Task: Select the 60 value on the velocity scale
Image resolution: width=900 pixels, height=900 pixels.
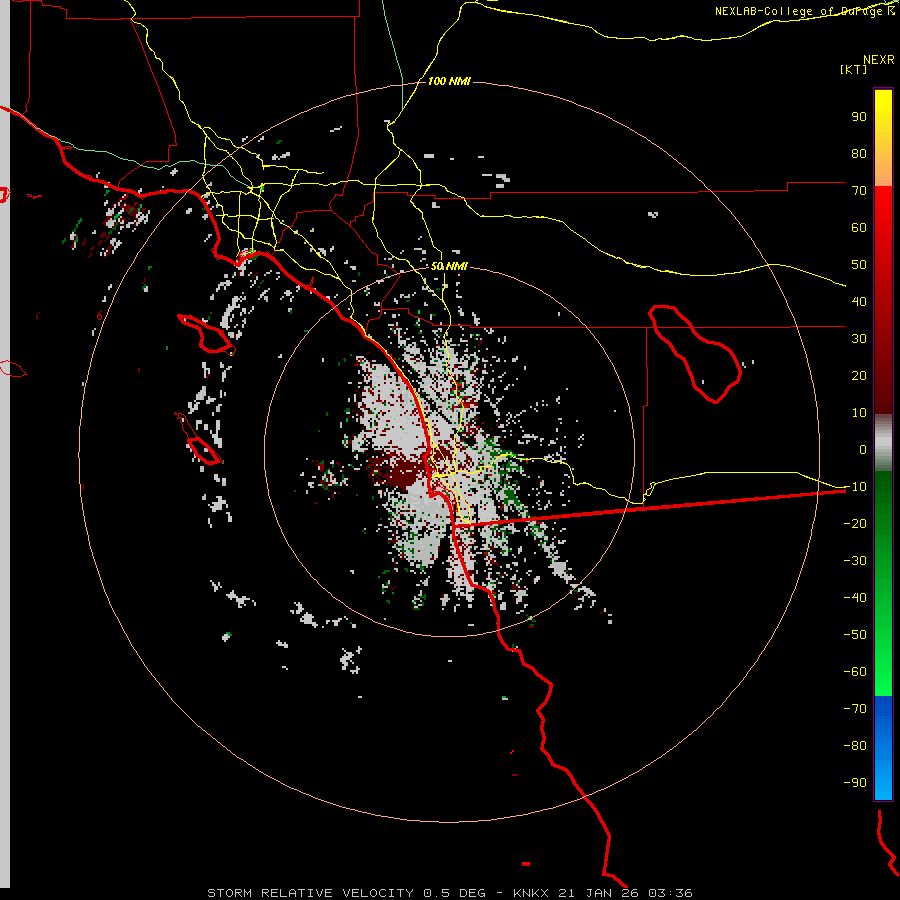Action: pyautogui.click(x=859, y=227)
